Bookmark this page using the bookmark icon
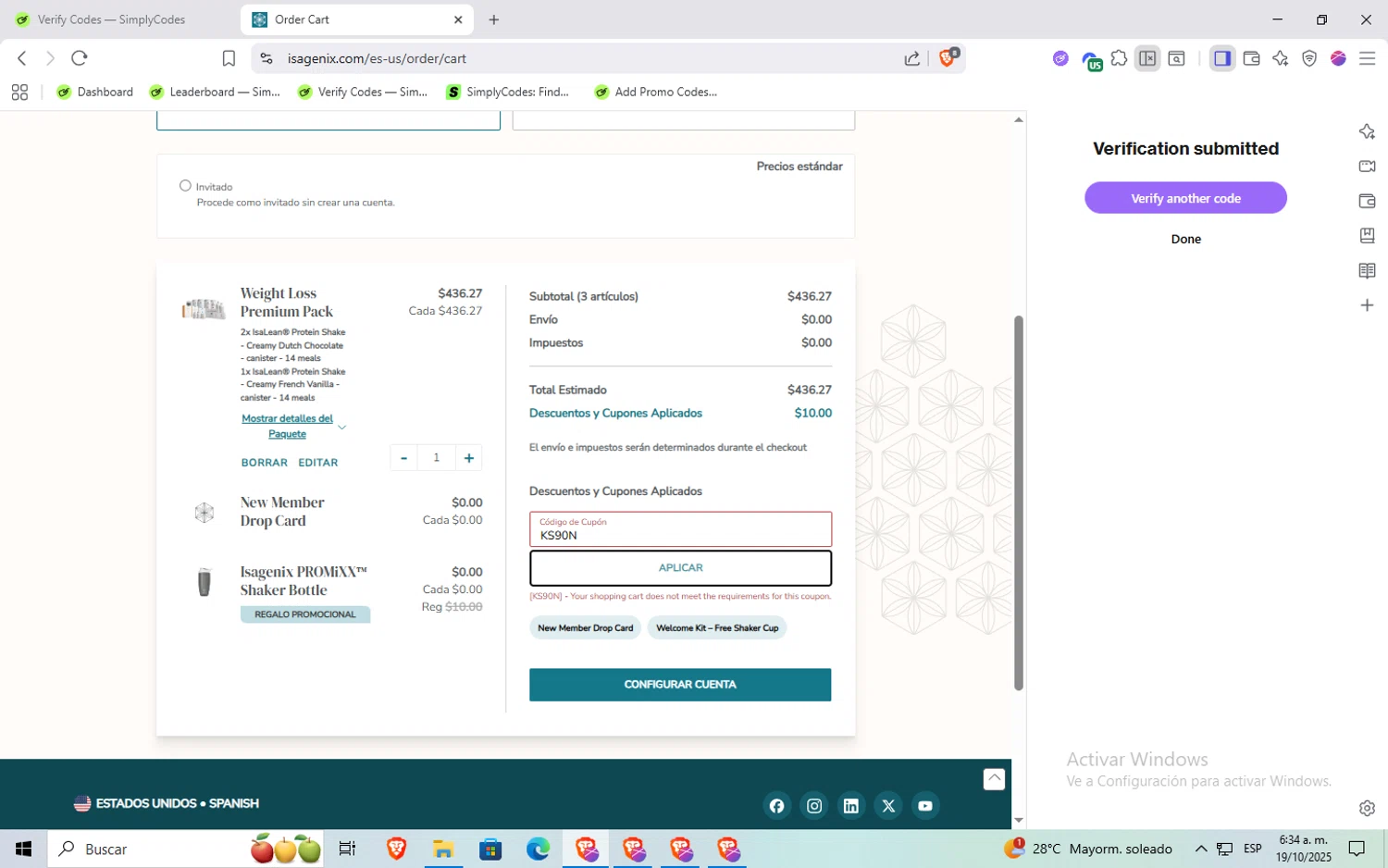Image resolution: width=1388 pixels, height=868 pixels. point(229,58)
